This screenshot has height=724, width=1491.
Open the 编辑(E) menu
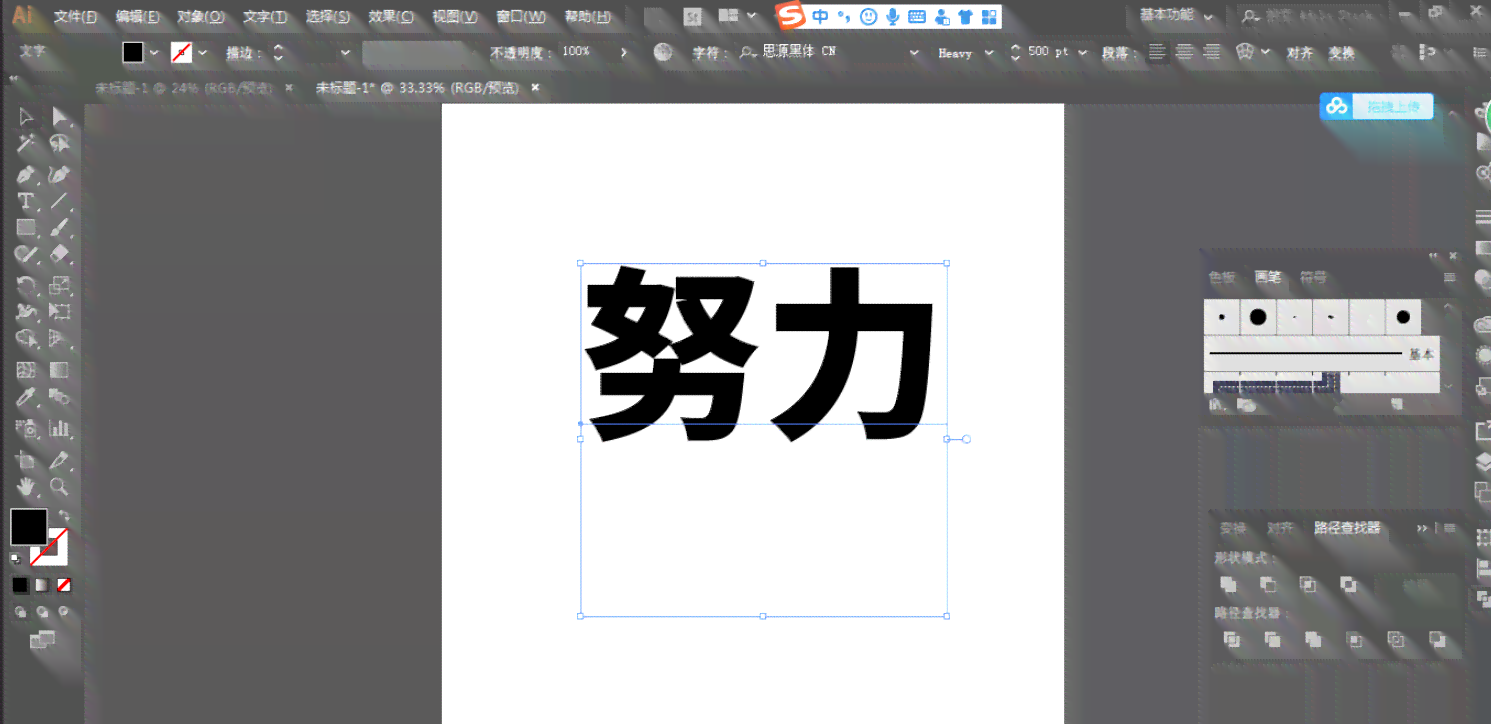(138, 17)
